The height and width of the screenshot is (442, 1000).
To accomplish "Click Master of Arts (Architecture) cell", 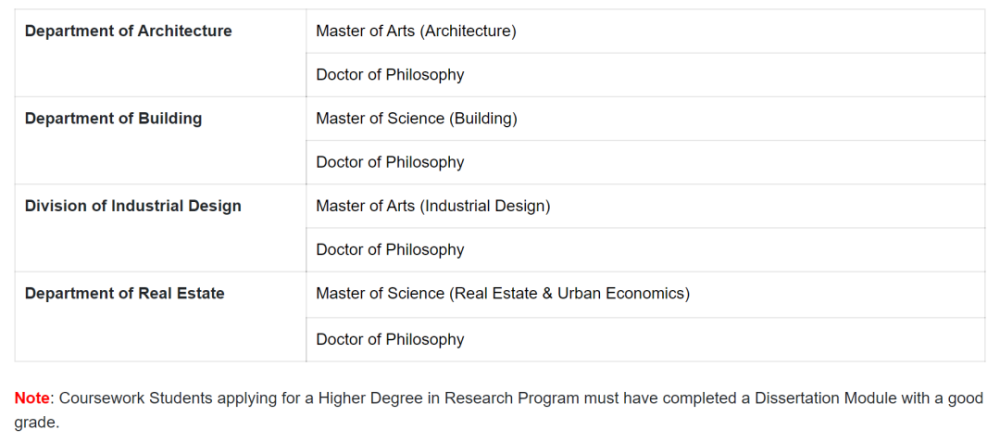I will coord(416,31).
